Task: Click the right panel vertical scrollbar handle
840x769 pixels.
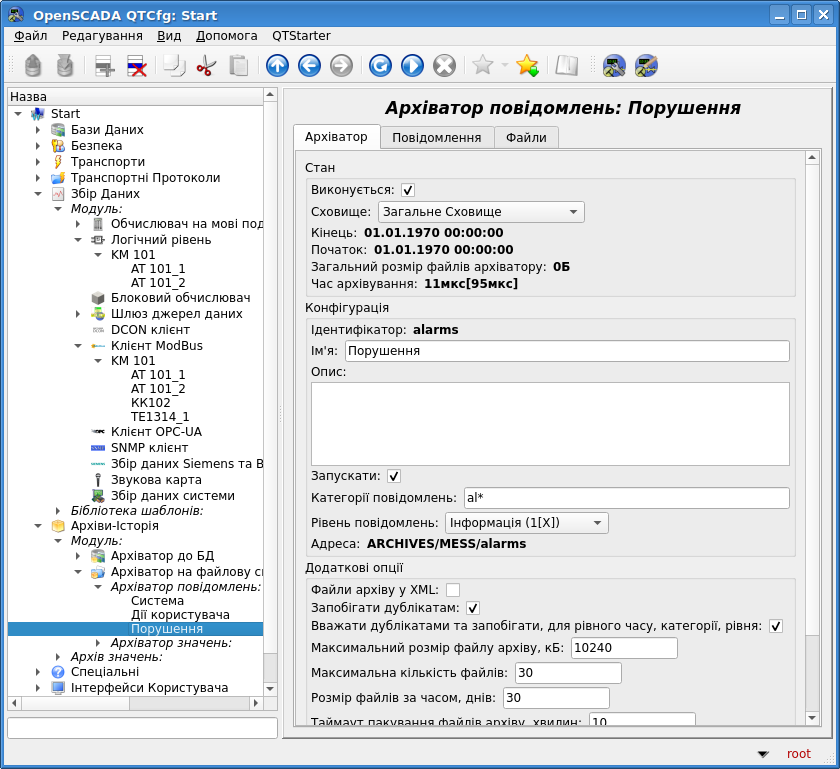Action: [812, 400]
